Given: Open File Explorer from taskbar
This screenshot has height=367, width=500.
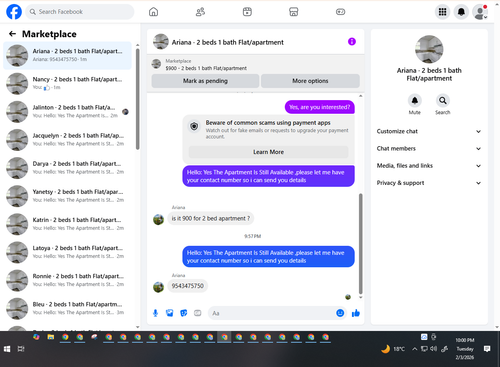Looking at the screenshot, I should coord(51,337).
